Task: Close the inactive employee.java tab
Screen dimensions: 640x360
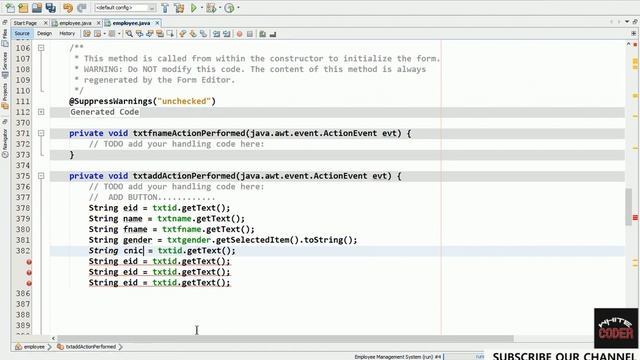Action: [x=98, y=23]
